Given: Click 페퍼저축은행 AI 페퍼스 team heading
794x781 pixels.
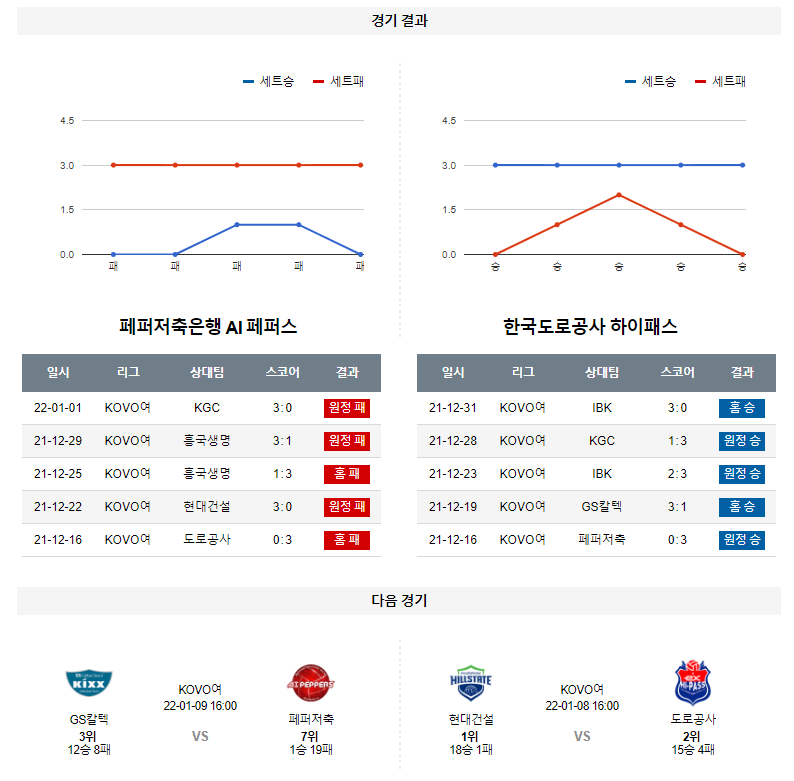Looking at the screenshot, I should (208, 327).
